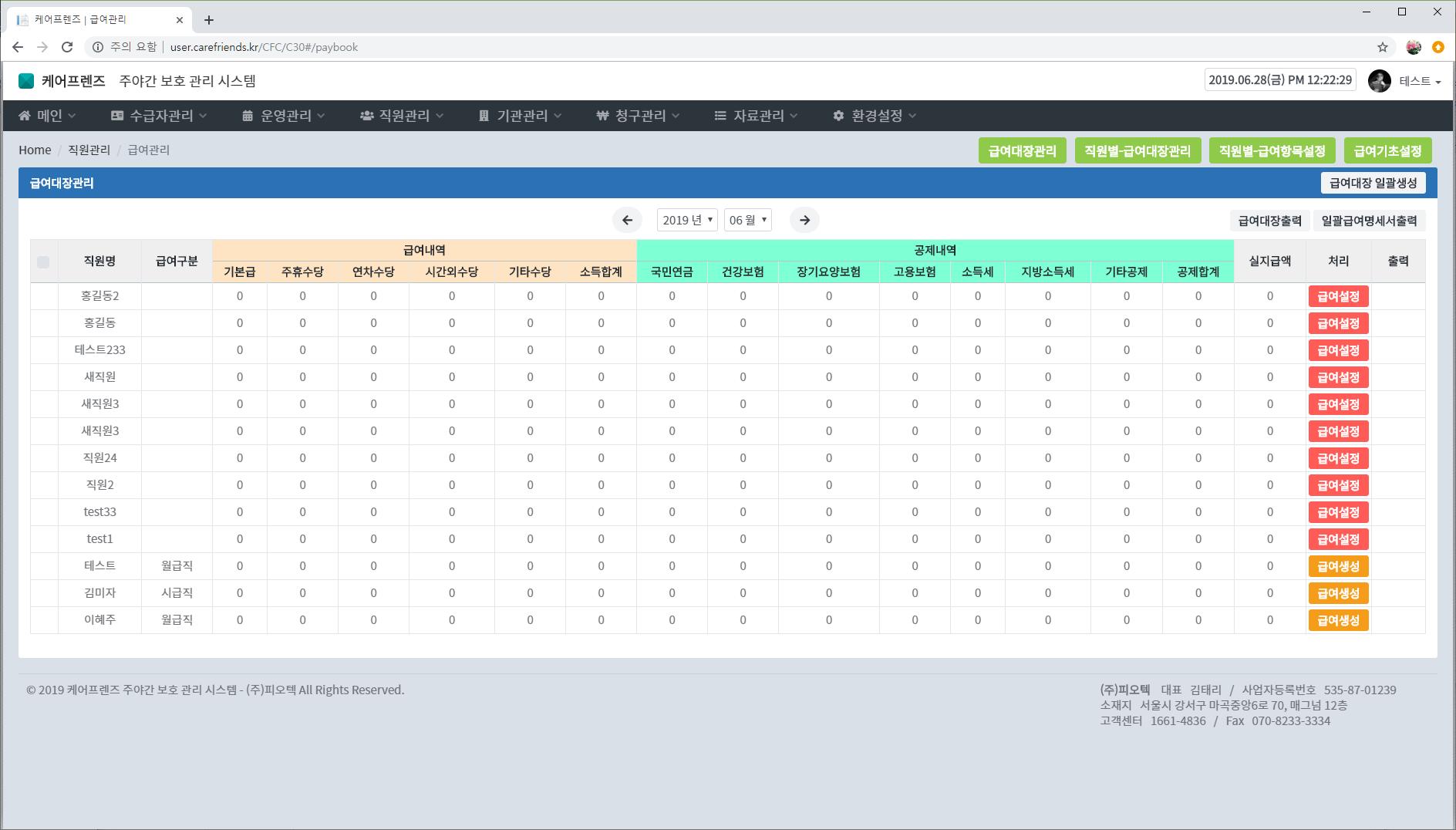Bookmark this page with the star icon

(x=1382, y=47)
